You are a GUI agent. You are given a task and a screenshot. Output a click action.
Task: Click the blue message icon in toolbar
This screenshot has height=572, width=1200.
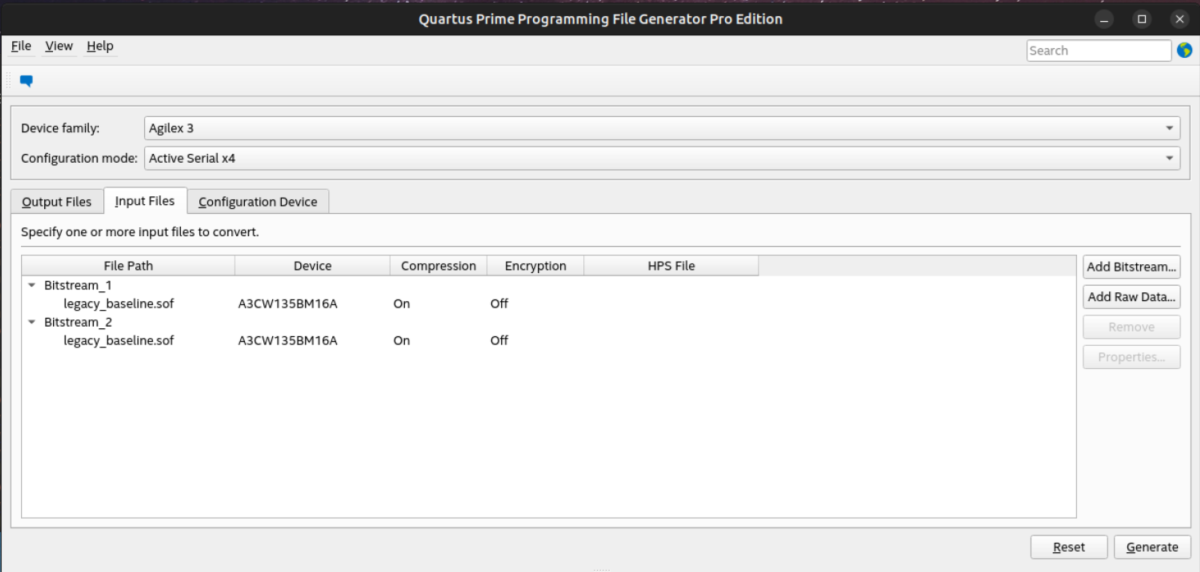pyautogui.click(x=26, y=81)
